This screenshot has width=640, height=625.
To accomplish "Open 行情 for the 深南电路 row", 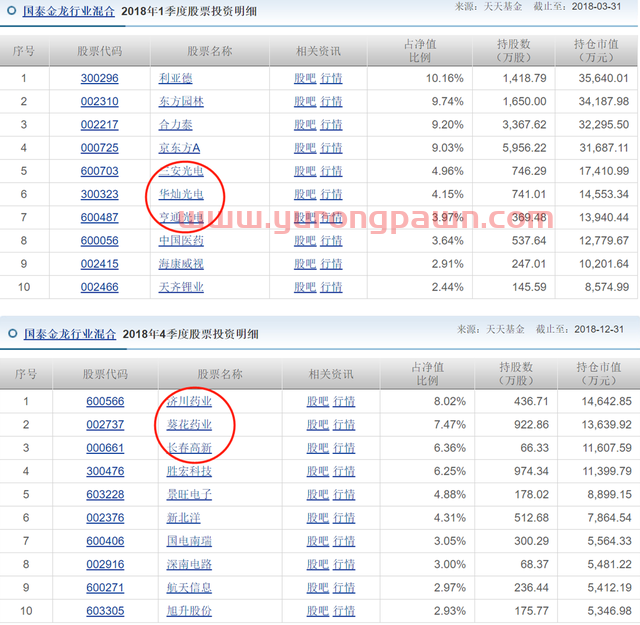I will [344, 564].
